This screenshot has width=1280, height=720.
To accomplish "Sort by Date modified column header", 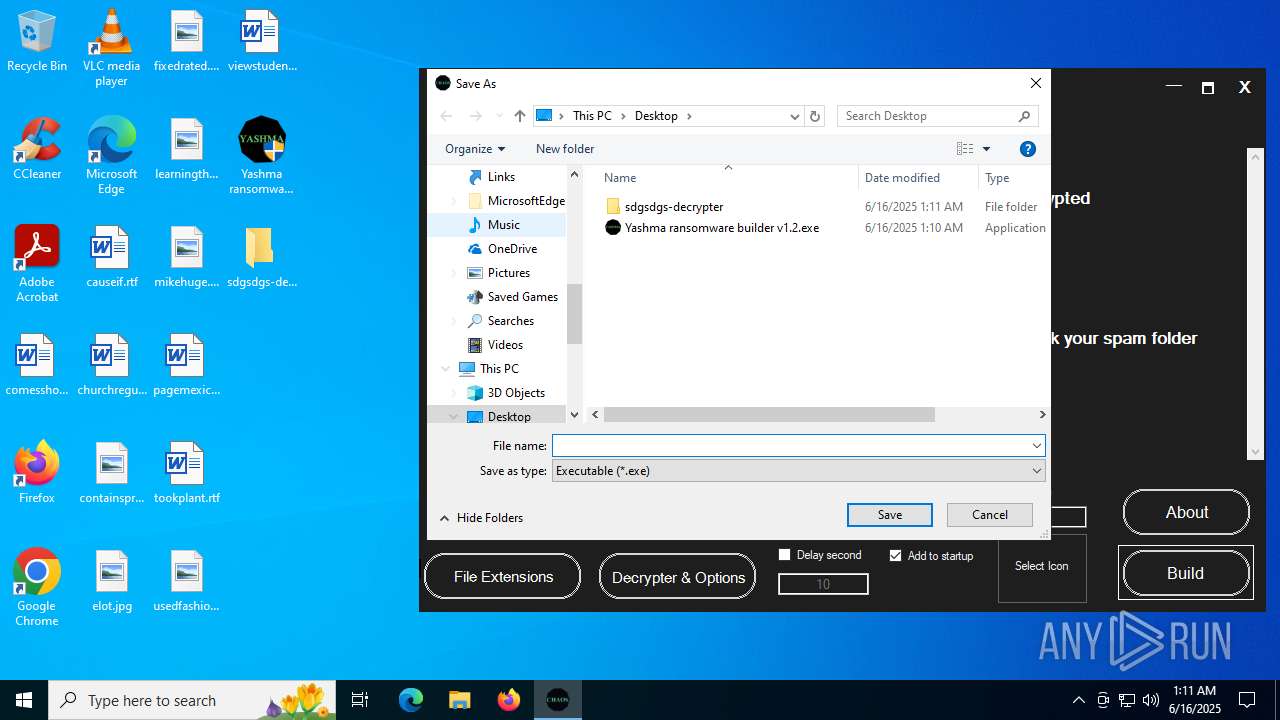I will tap(902, 178).
